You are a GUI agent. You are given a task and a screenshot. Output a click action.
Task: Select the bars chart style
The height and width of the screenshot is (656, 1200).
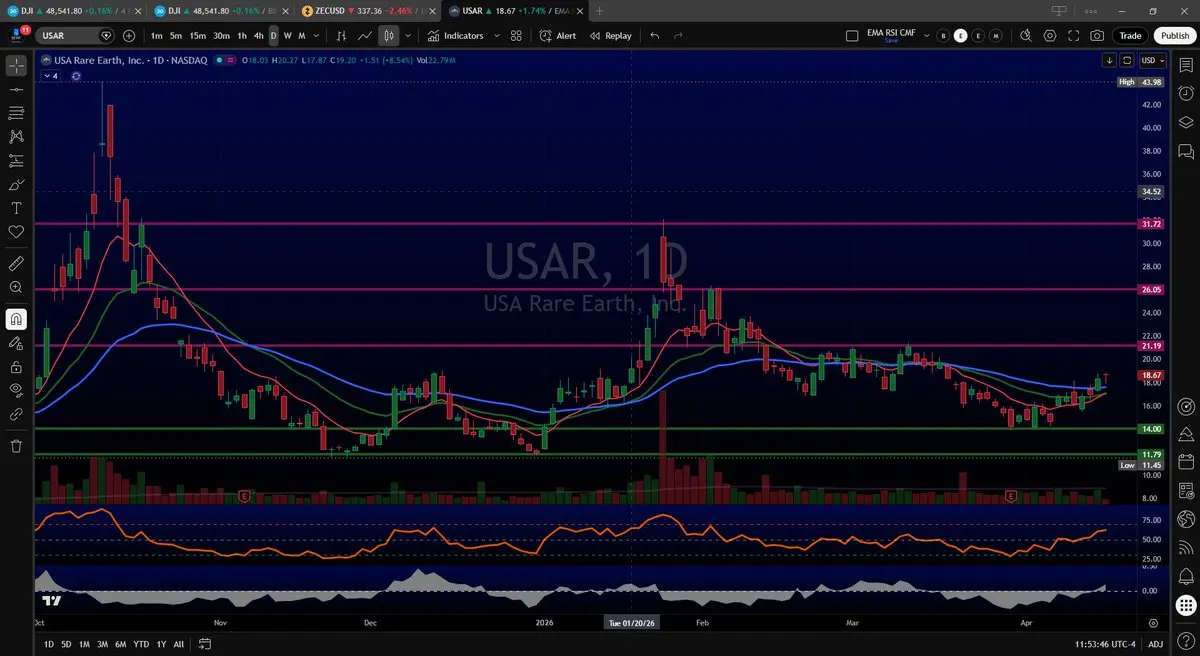341,35
